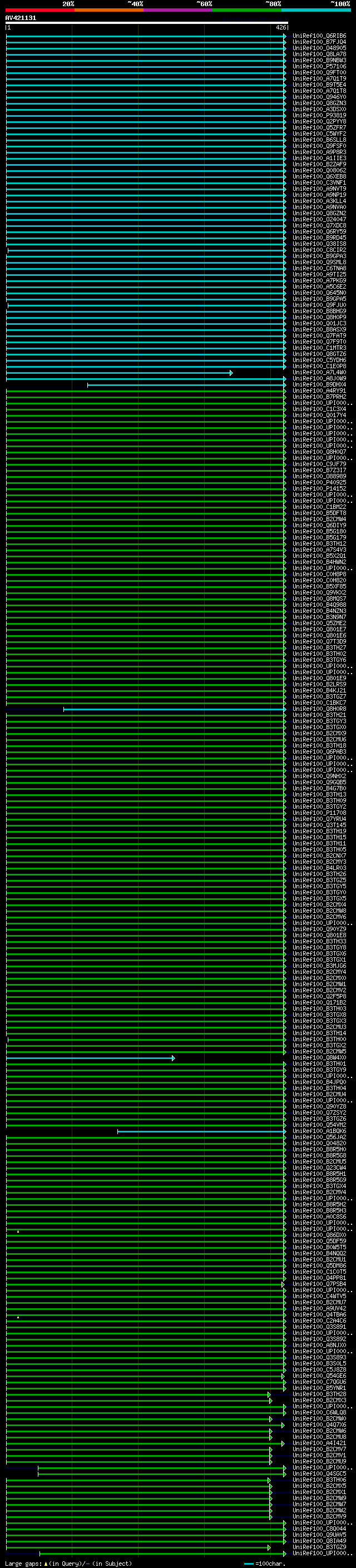
Task: Select the UniRef100_A7L4W0 label
Action: coord(319,373)
